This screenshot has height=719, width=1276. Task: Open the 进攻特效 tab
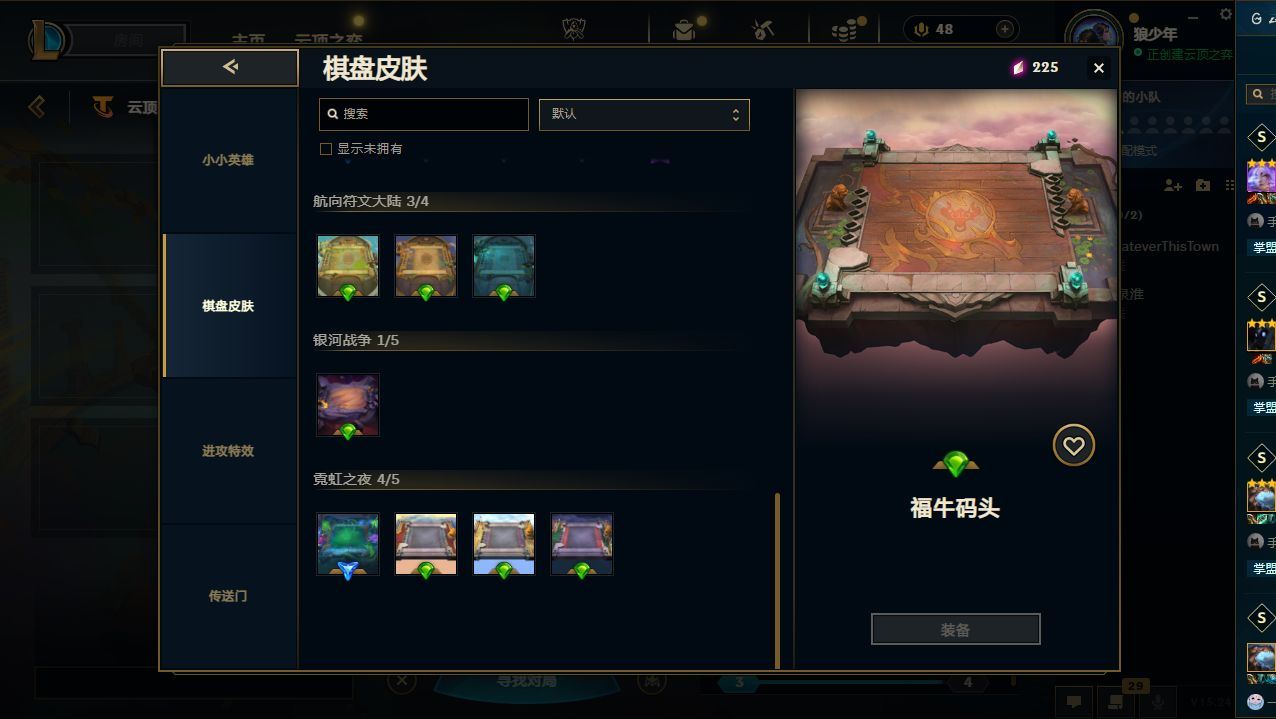coord(229,451)
